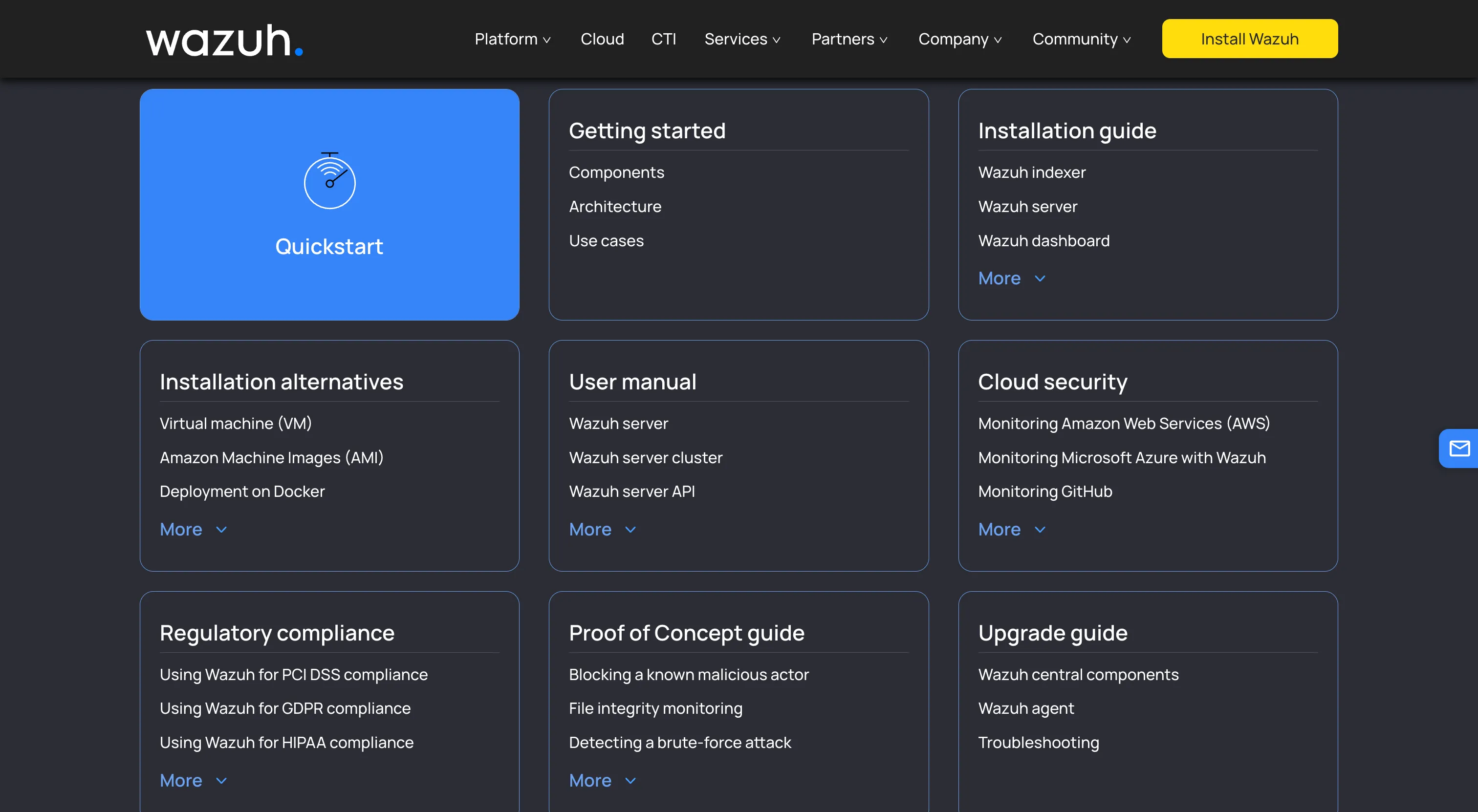The width and height of the screenshot is (1478, 812).
Task: Open the floating mail contact icon
Action: point(1459,449)
